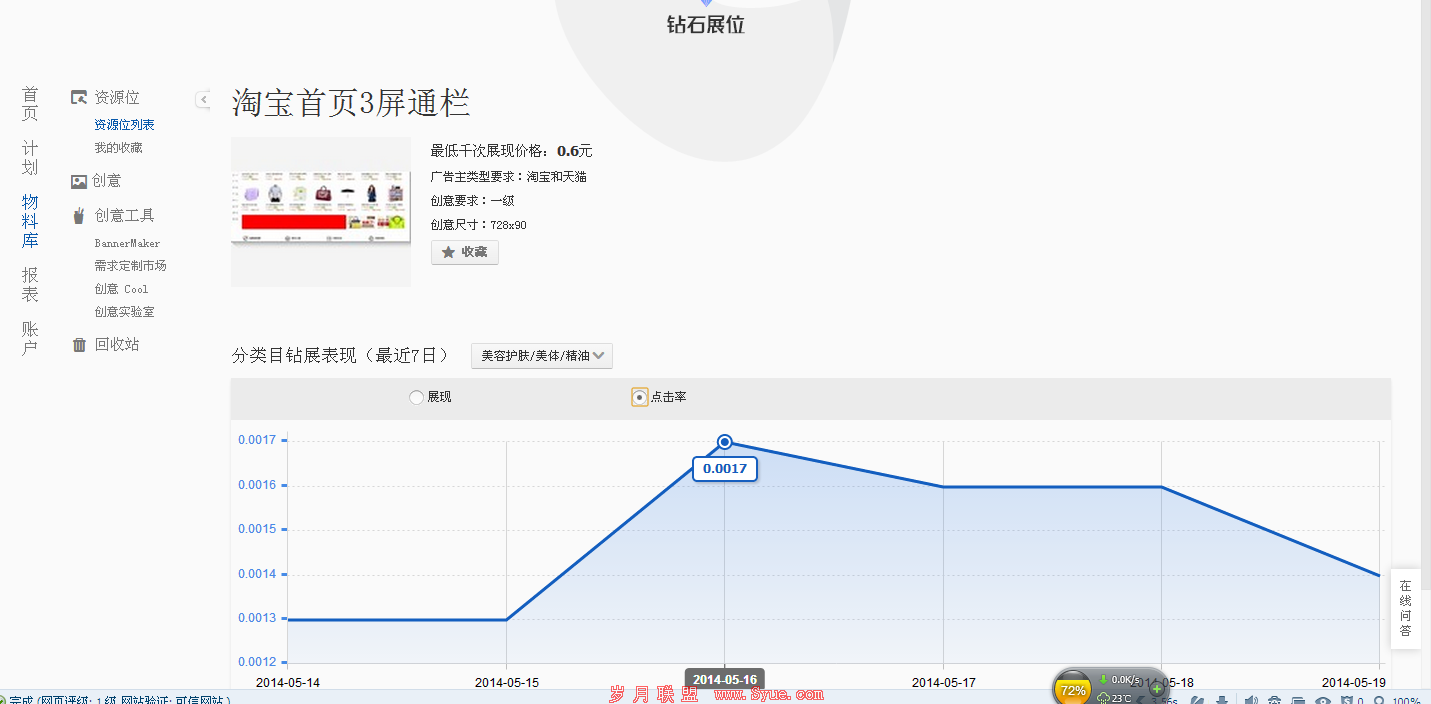The image size is (1431, 704).
Task: Click the 分类目钻展表现（最近7日） heading
Action: pyautogui.click(x=341, y=356)
